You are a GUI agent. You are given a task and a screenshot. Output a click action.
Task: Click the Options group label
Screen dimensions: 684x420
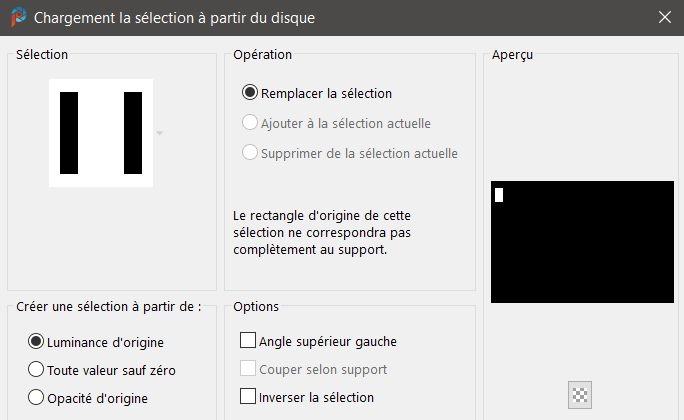[256, 307]
